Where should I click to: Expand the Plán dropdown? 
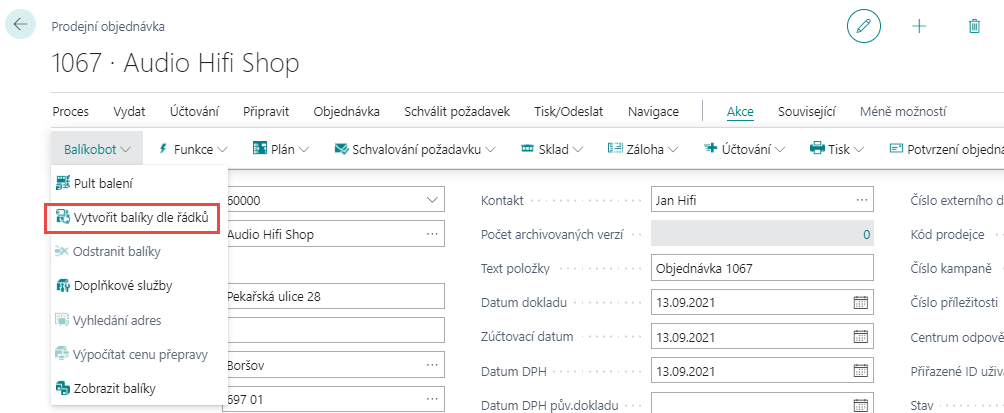coord(303,150)
